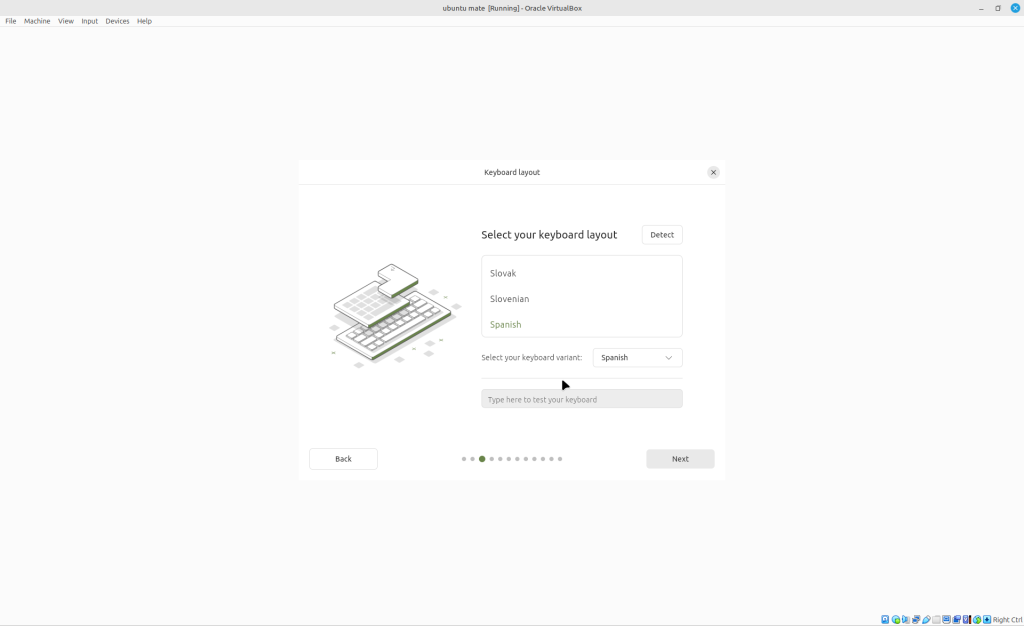Click the hard disk indicator in VirtualBox status bar
This screenshot has height=626, width=1024.
[x=885, y=619]
